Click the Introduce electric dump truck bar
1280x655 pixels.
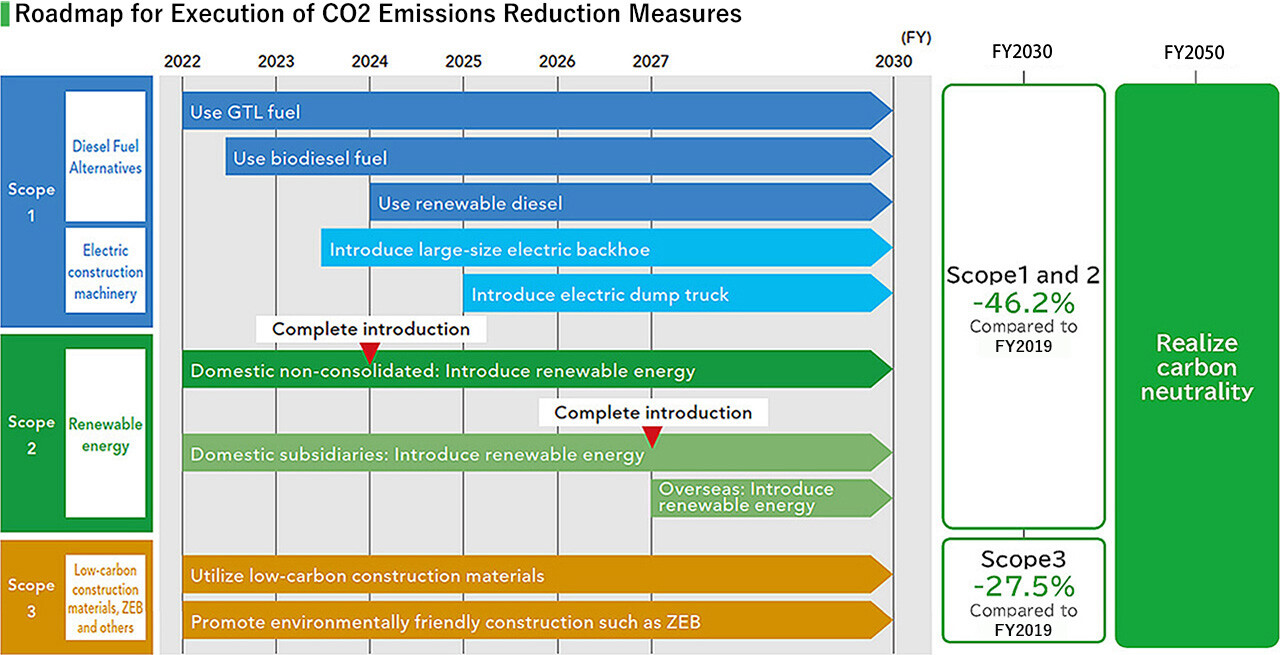[x=676, y=294]
